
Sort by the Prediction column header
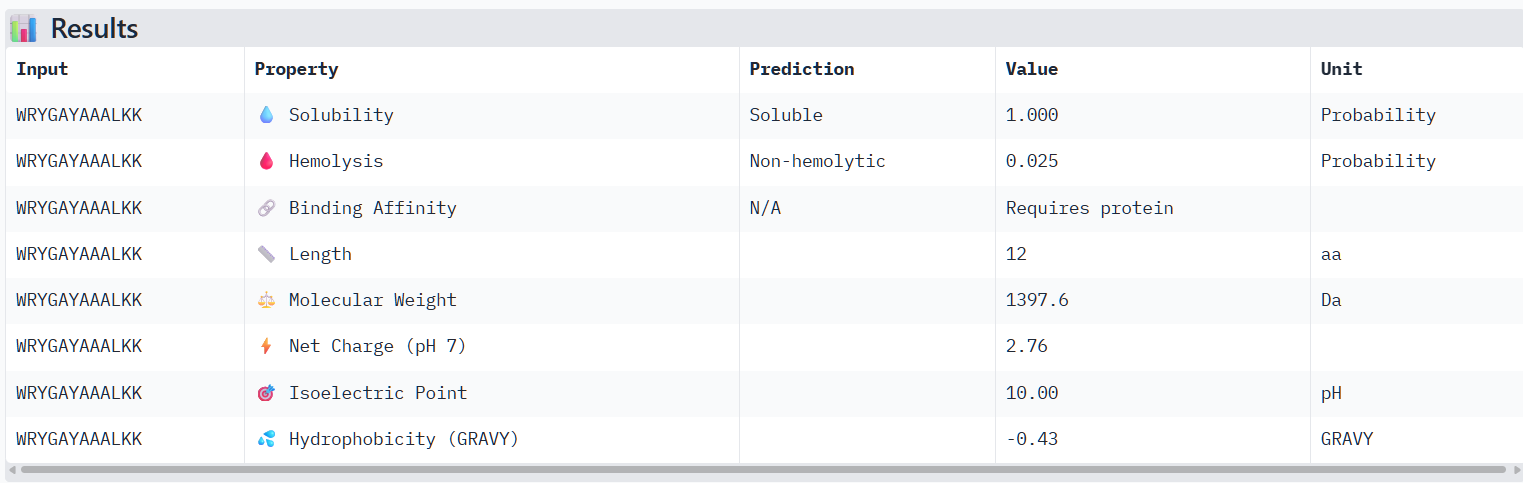pyautogui.click(x=802, y=69)
